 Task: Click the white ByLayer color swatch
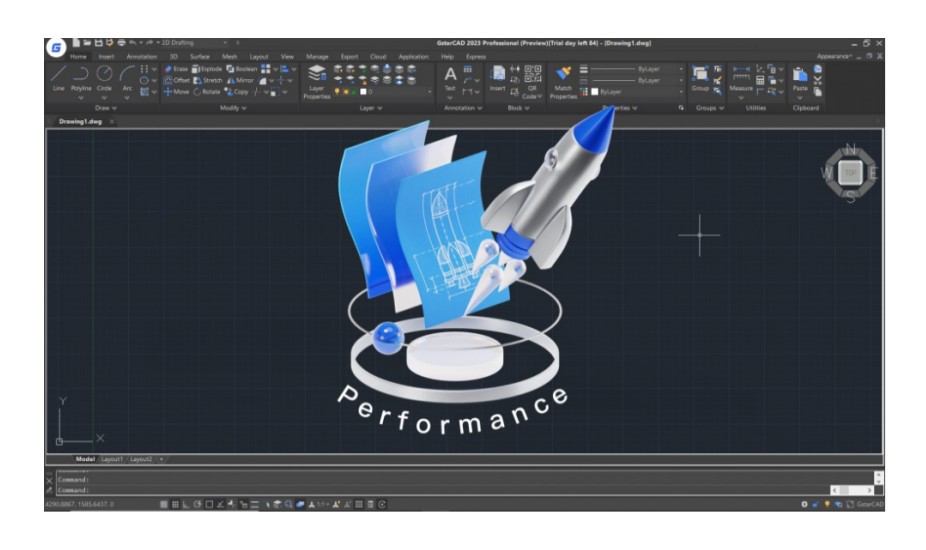click(595, 92)
